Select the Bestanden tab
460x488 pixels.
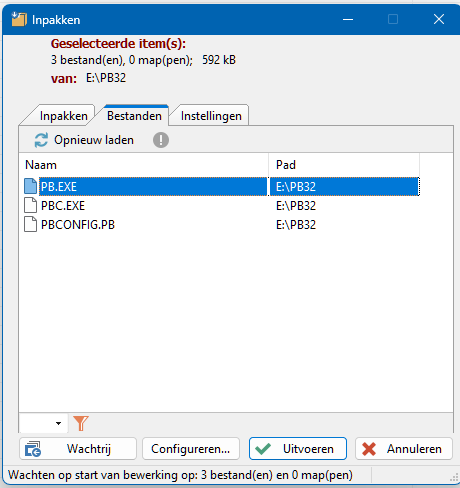click(134, 116)
